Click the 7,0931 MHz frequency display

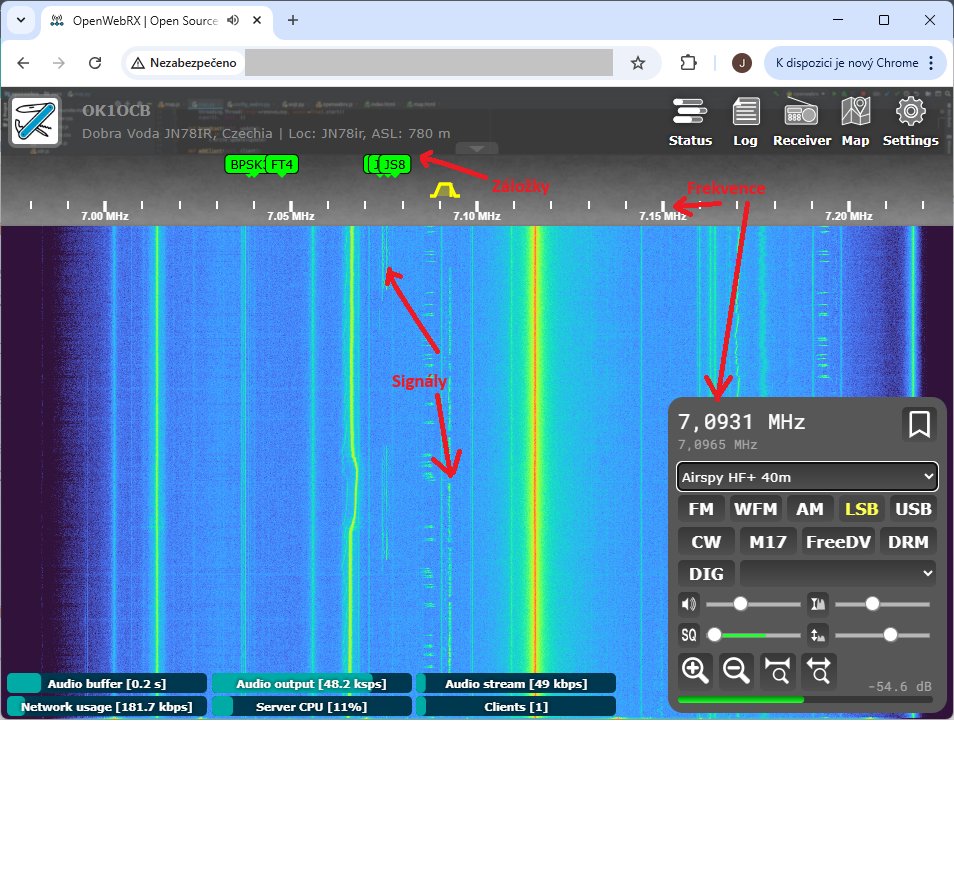(741, 422)
